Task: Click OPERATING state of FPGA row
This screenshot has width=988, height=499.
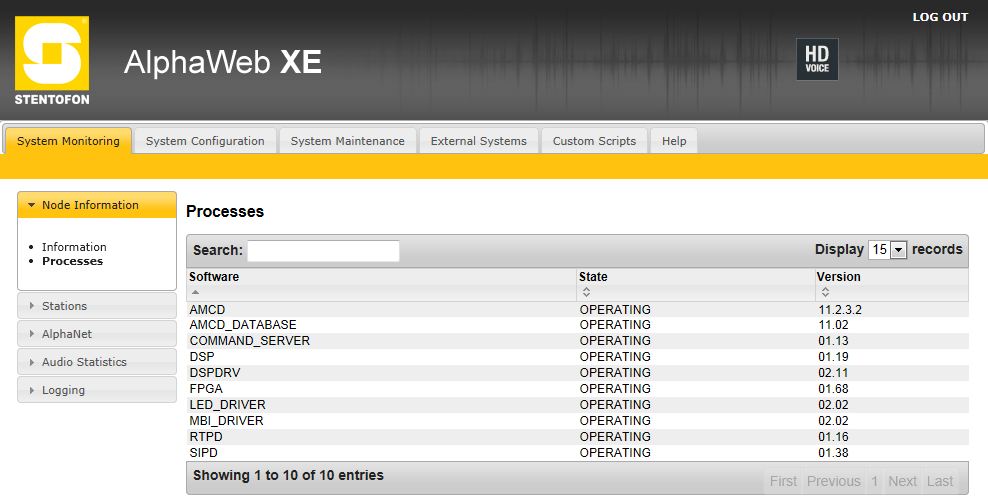Action: point(615,389)
